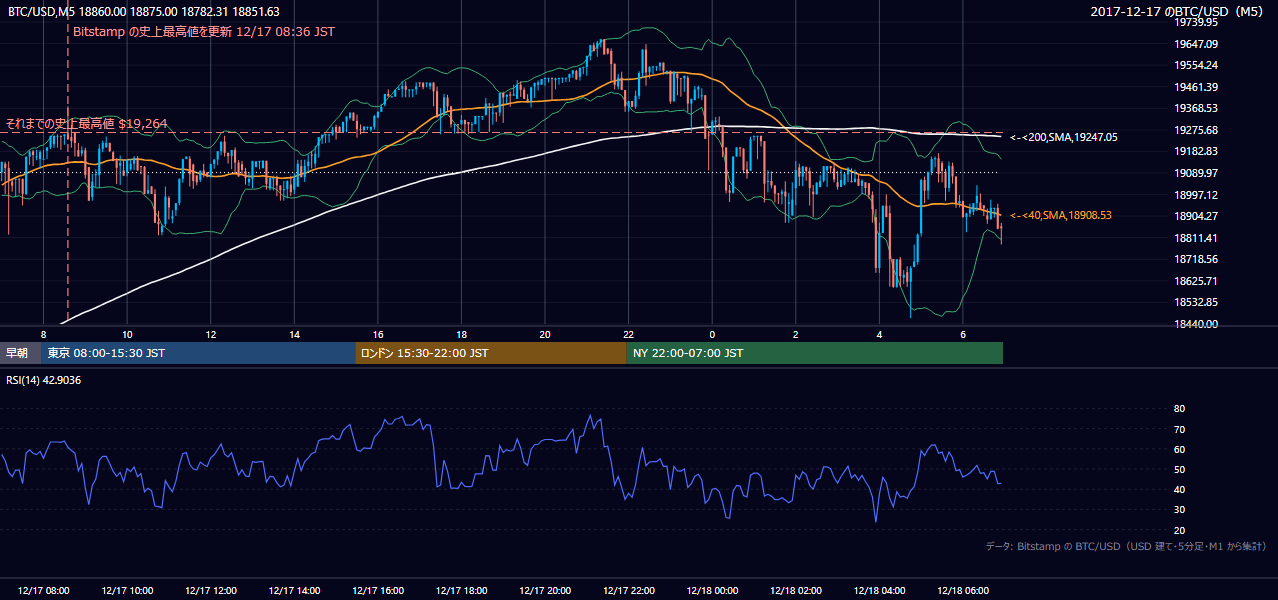This screenshot has height=600, width=1278.
Task: Click the bottom date label 12/17 08:00
Action: click(43, 591)
